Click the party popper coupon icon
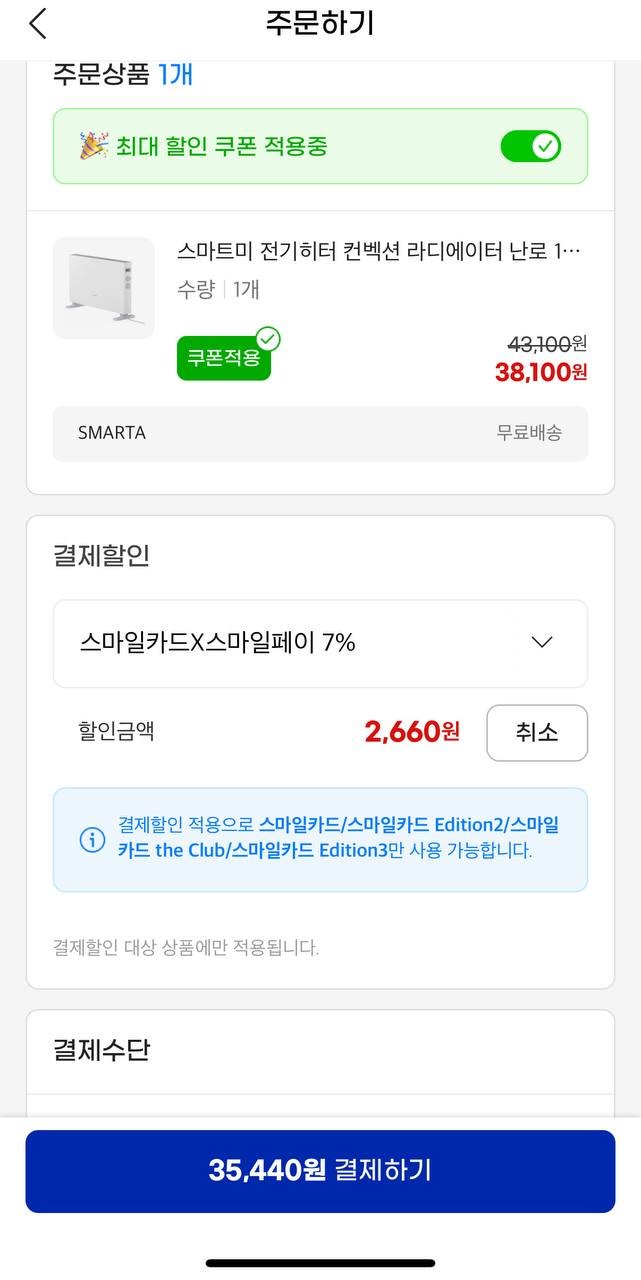The image size is (641, 1280). click(x=93, y=146)
